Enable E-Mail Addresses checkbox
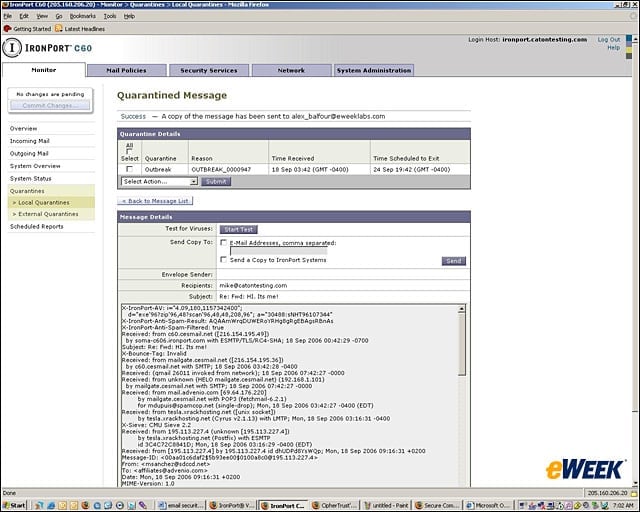This screenshot has width=640, height=512. [x=223, y=243]
